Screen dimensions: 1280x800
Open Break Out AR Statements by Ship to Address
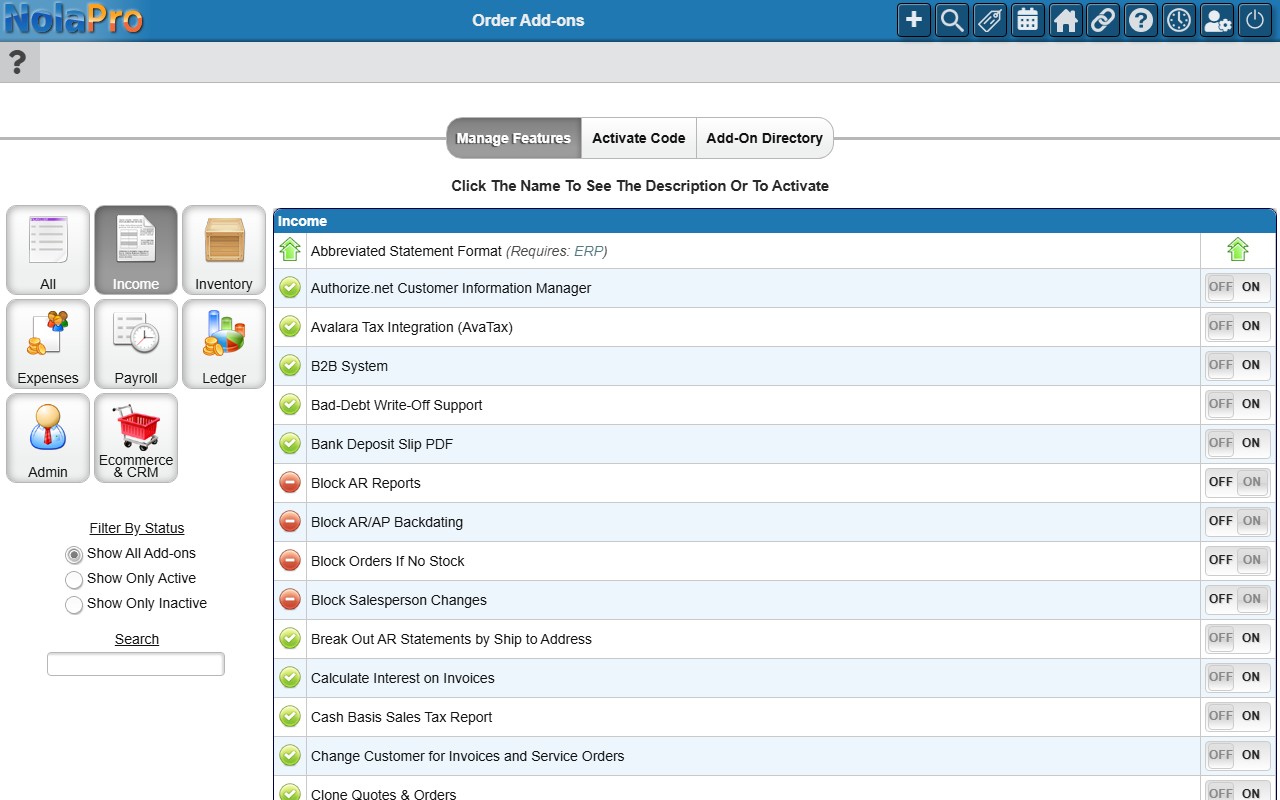(x=451, y=639)
